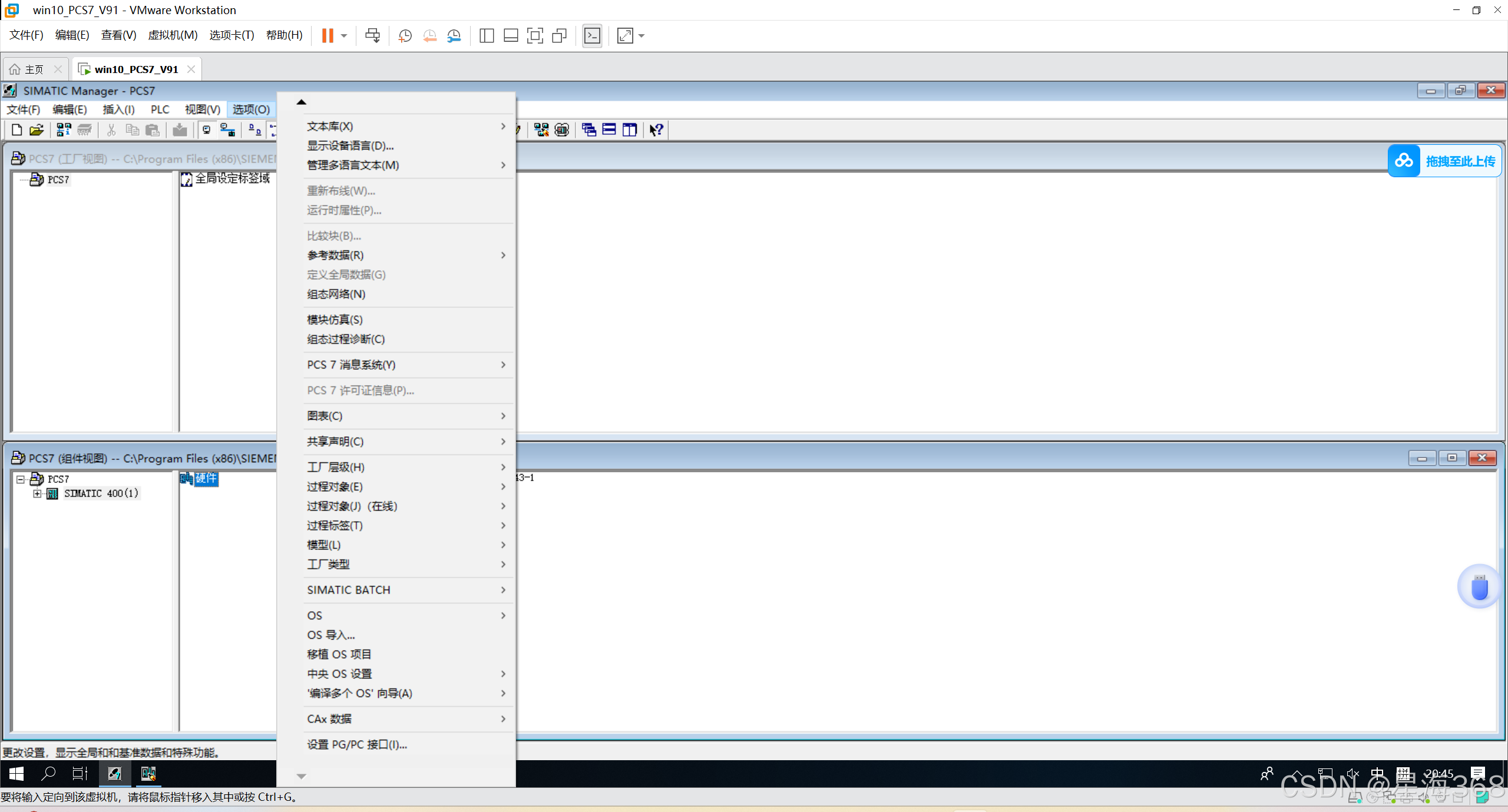The image size is (1508, 812).
Task: Click the Accessible Nodes toolbar icon
Action: click(x=64, y=130)
